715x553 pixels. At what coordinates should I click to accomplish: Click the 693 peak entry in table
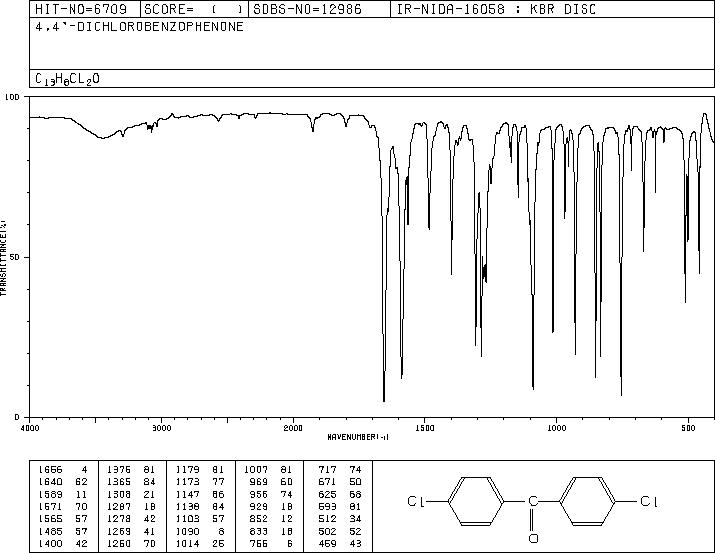pos(340,506)
